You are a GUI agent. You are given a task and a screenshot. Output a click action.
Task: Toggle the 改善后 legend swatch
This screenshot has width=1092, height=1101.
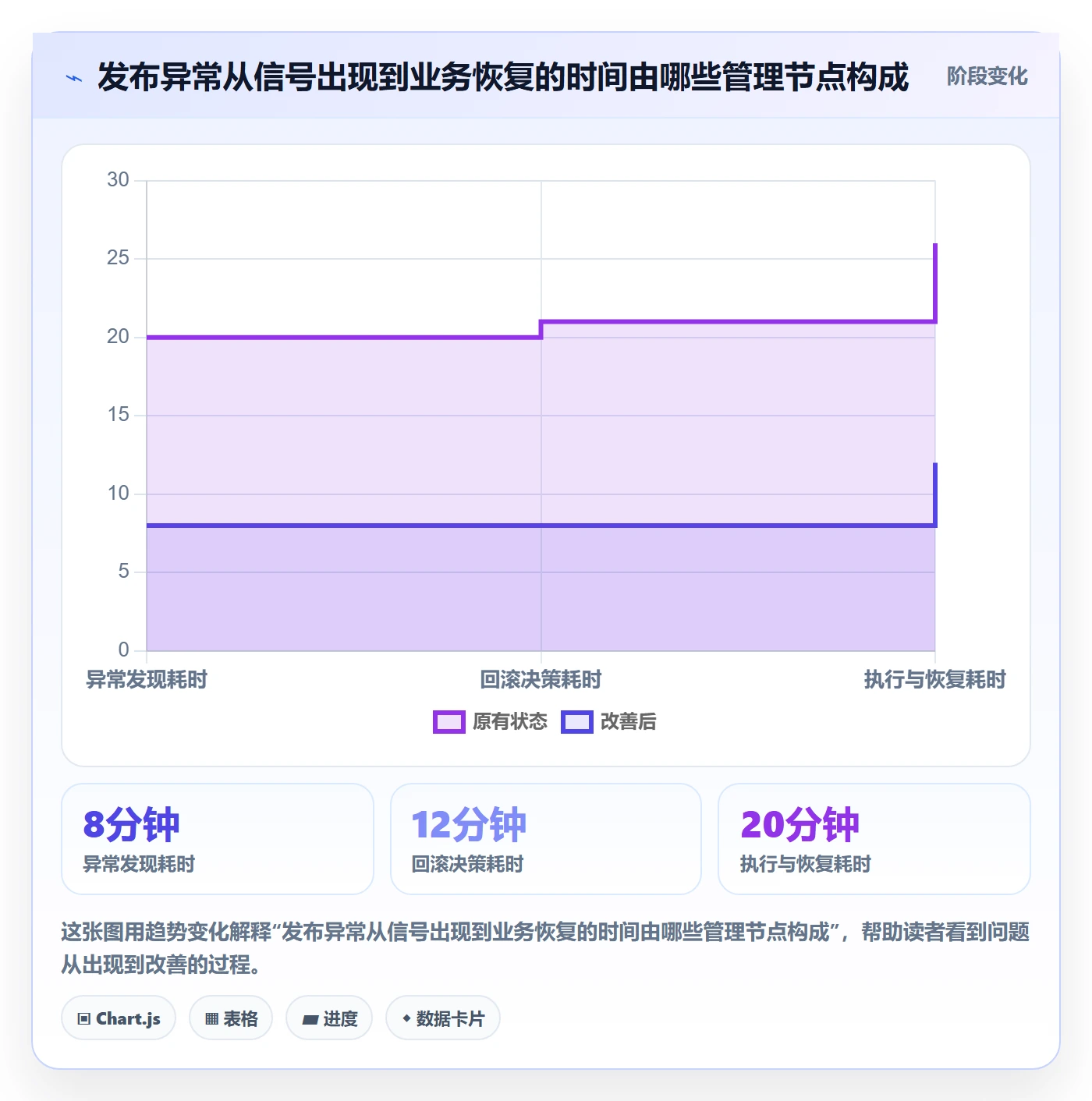click(577, 722)
